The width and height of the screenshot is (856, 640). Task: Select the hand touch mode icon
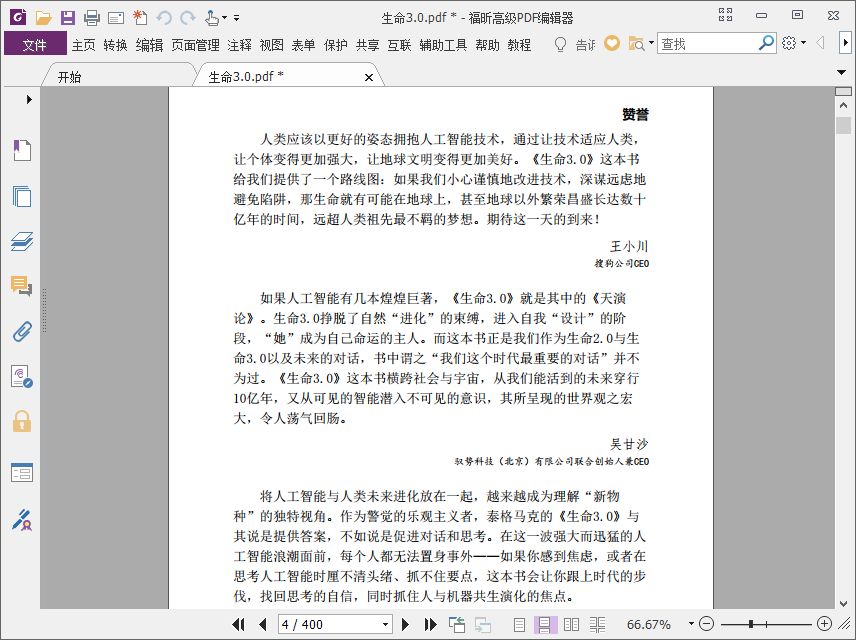(212, 18)
